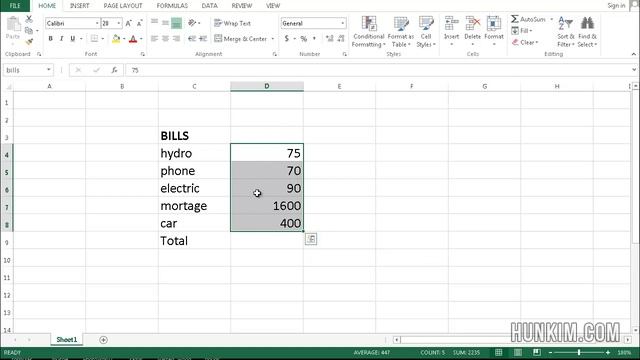Screen dimensions: 640x360
Task: Toggle Underline formatting
Action: pyautogui.click(x=73, y=39)
